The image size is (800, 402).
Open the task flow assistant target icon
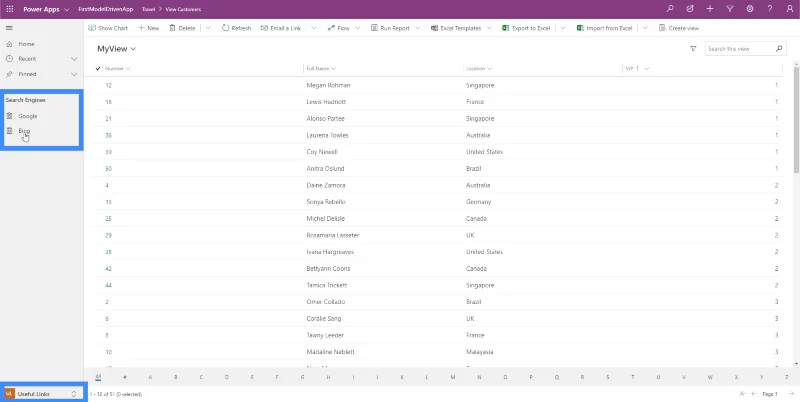click(690, 9)
